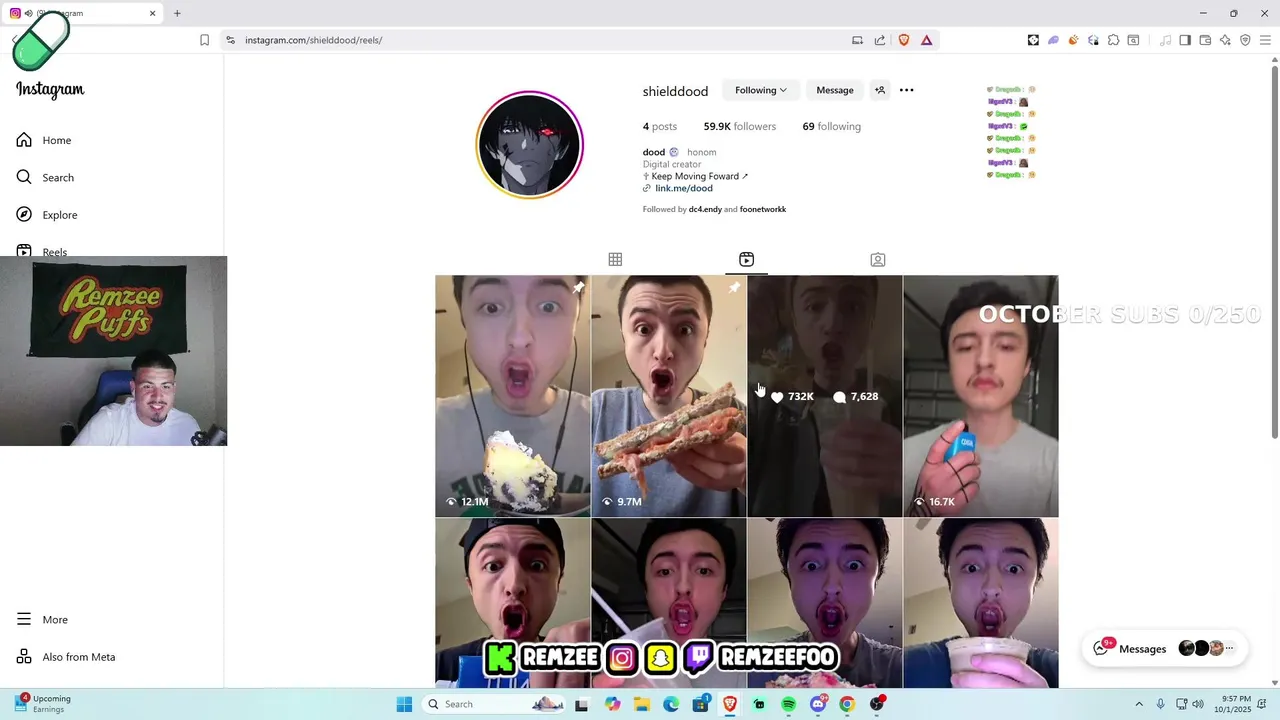Open Microsoft Edge from the taskbar
Image resolution: width=1280 pixels, height=720 pixels.
671,704
